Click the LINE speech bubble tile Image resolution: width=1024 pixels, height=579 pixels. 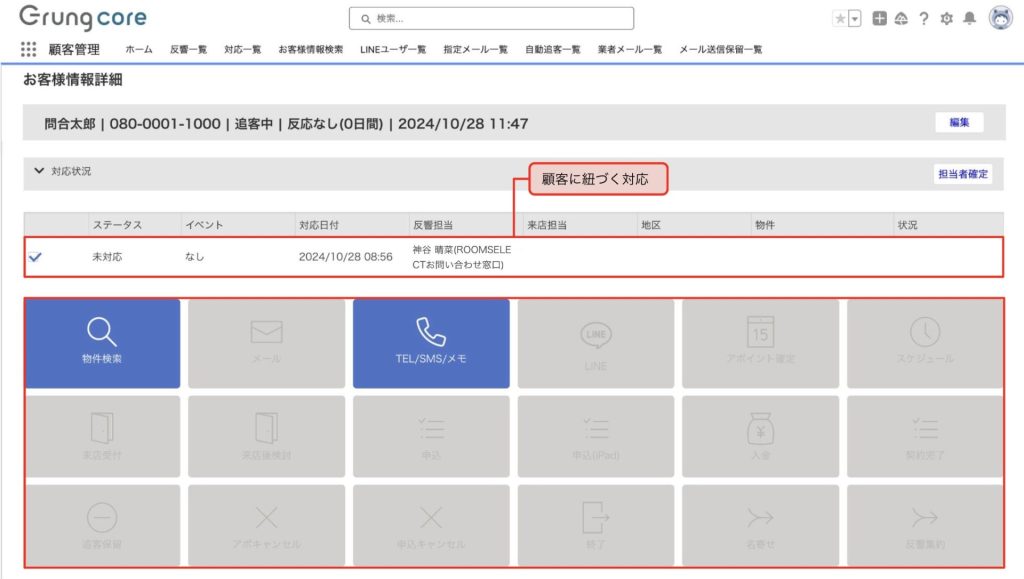pyautogui.click(x=595, y=343)
